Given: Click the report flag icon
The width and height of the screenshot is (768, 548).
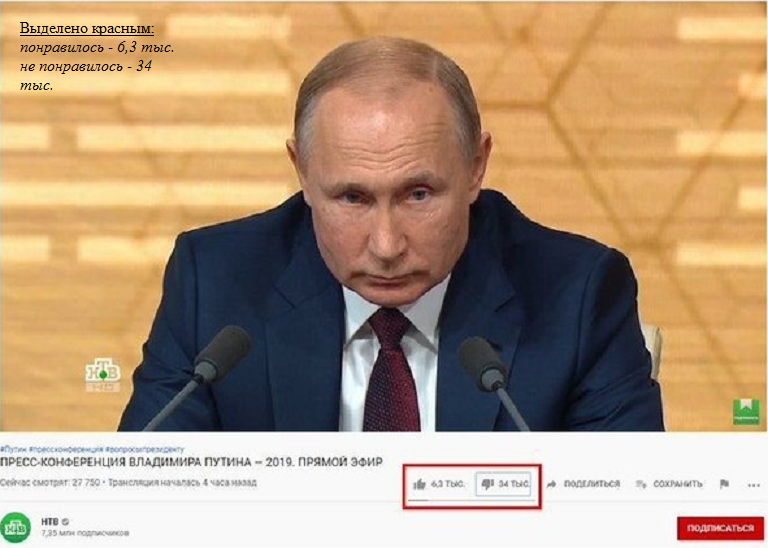Looking at the screenshot, I should click(x=724, y=484).
